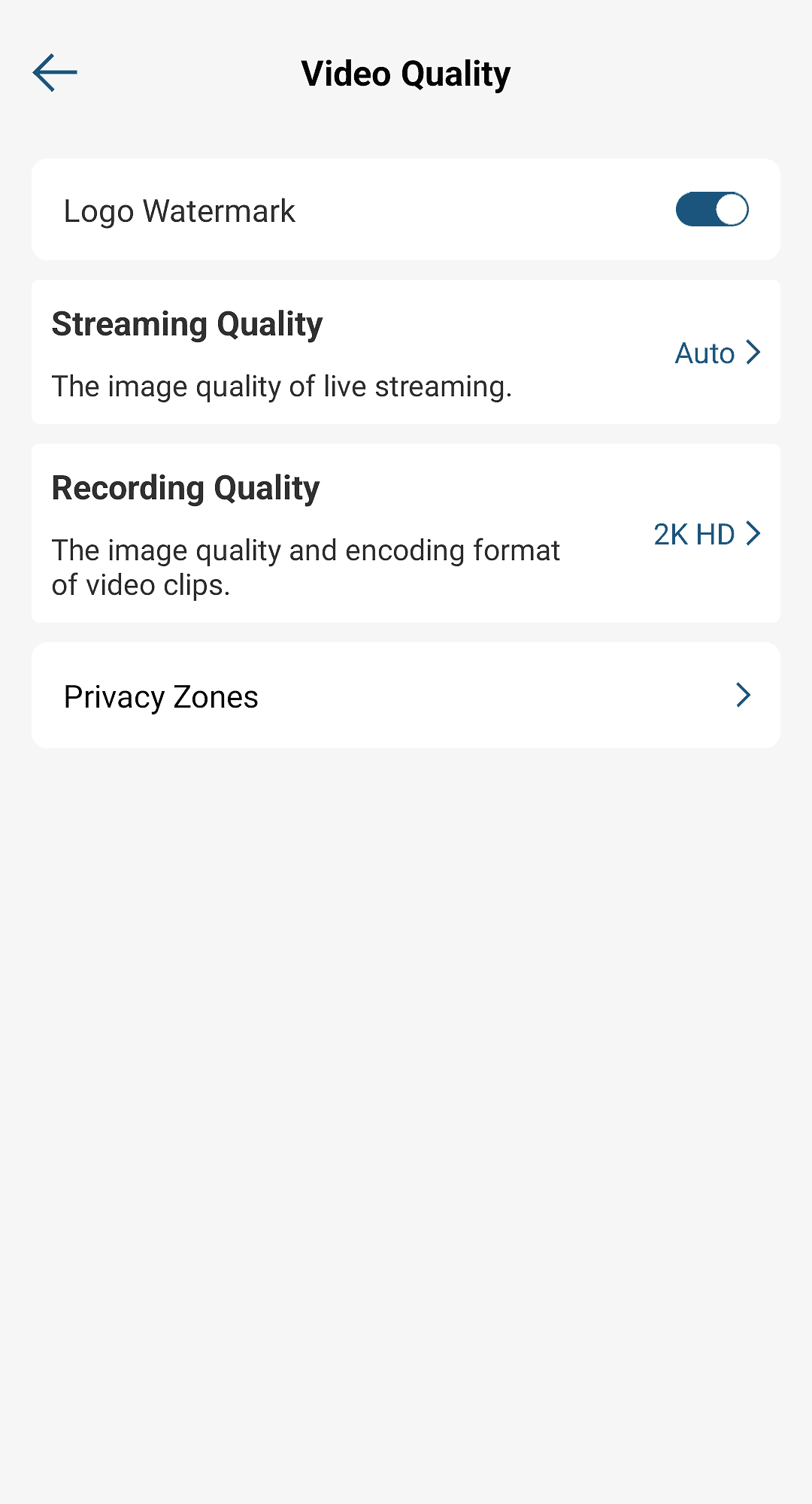
Task: Select the Auto streaming quality value
Action: pyautogui.click(x=704, y=353)
